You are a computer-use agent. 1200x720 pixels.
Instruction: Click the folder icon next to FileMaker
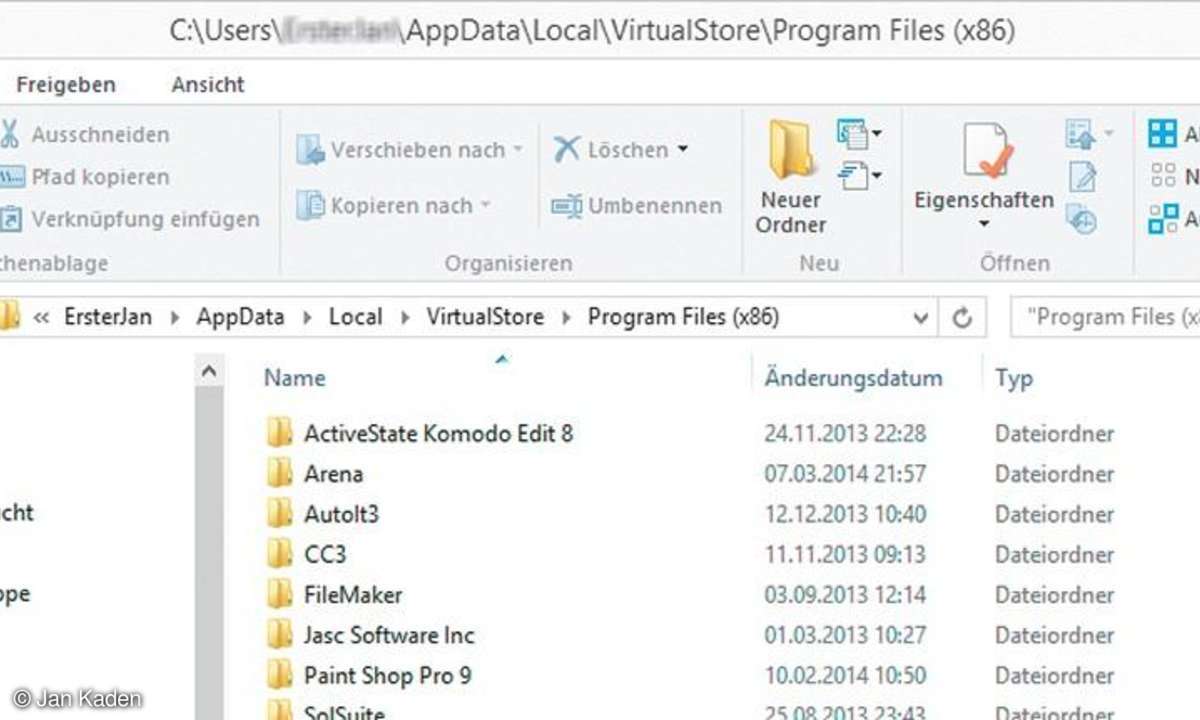tap(279, 594)
